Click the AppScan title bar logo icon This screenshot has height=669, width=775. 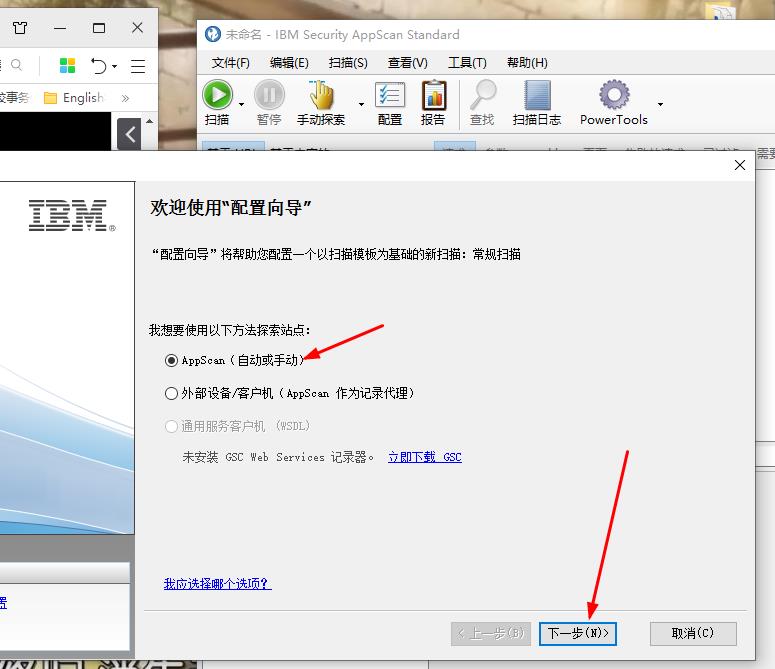(x=213, y=34)
